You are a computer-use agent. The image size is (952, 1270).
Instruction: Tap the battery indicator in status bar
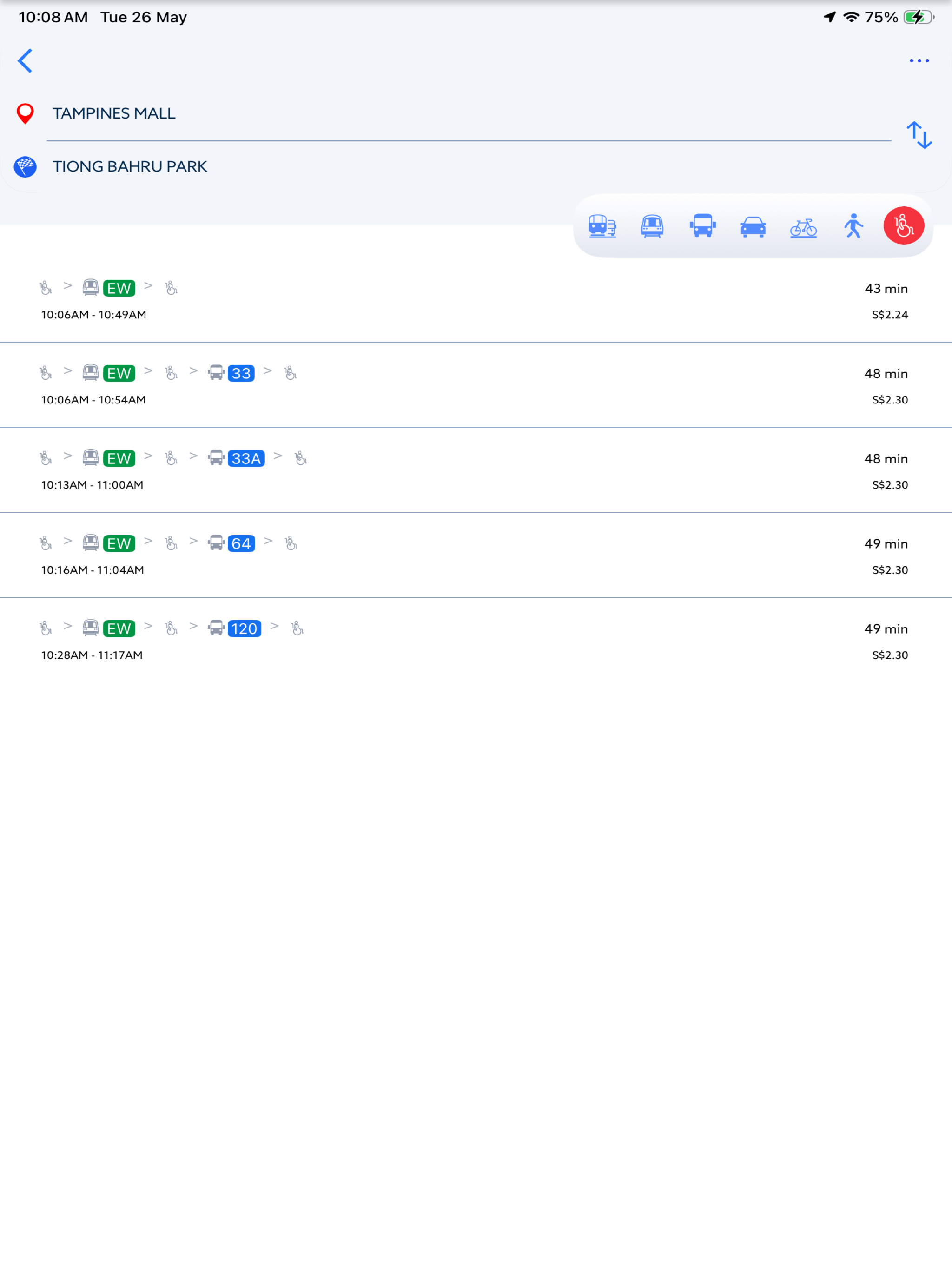pyautogui.click(x=919, y=17)
